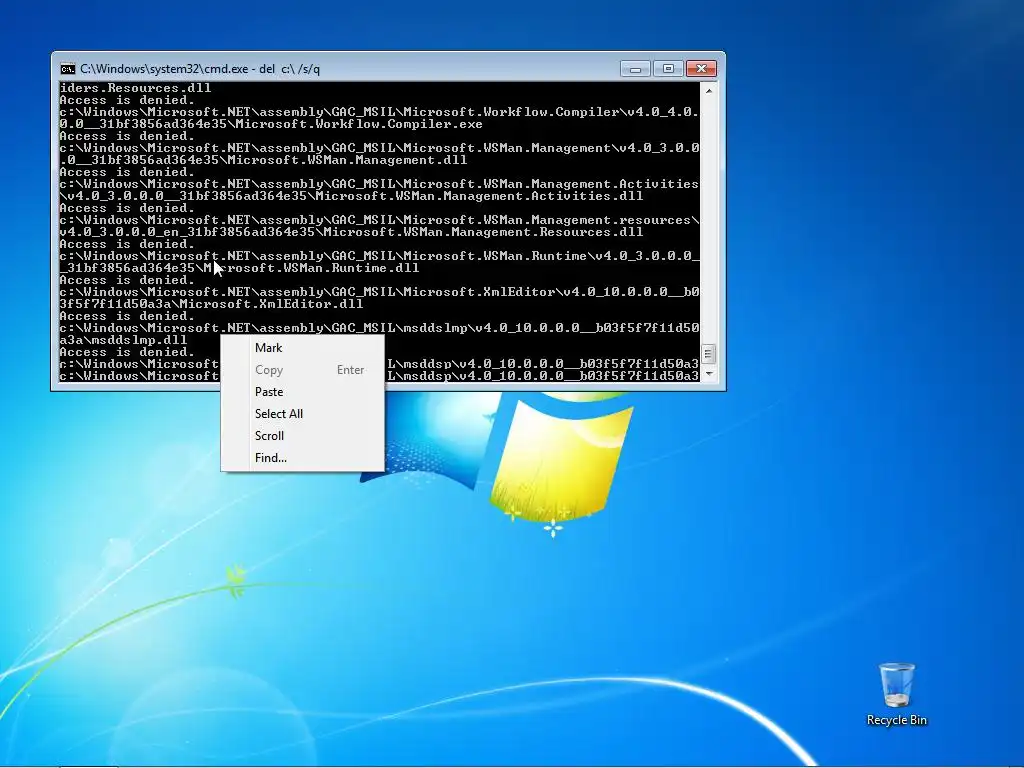Viewport: 1024px width, 768px height.
Task: Click the line ending 'Microsoft.WSMan.Runtime.dll'
Action: click(239, 268)
